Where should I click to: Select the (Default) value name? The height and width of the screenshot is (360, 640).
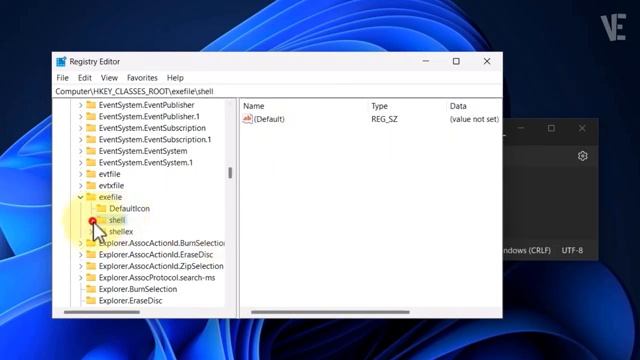(269, 119)
